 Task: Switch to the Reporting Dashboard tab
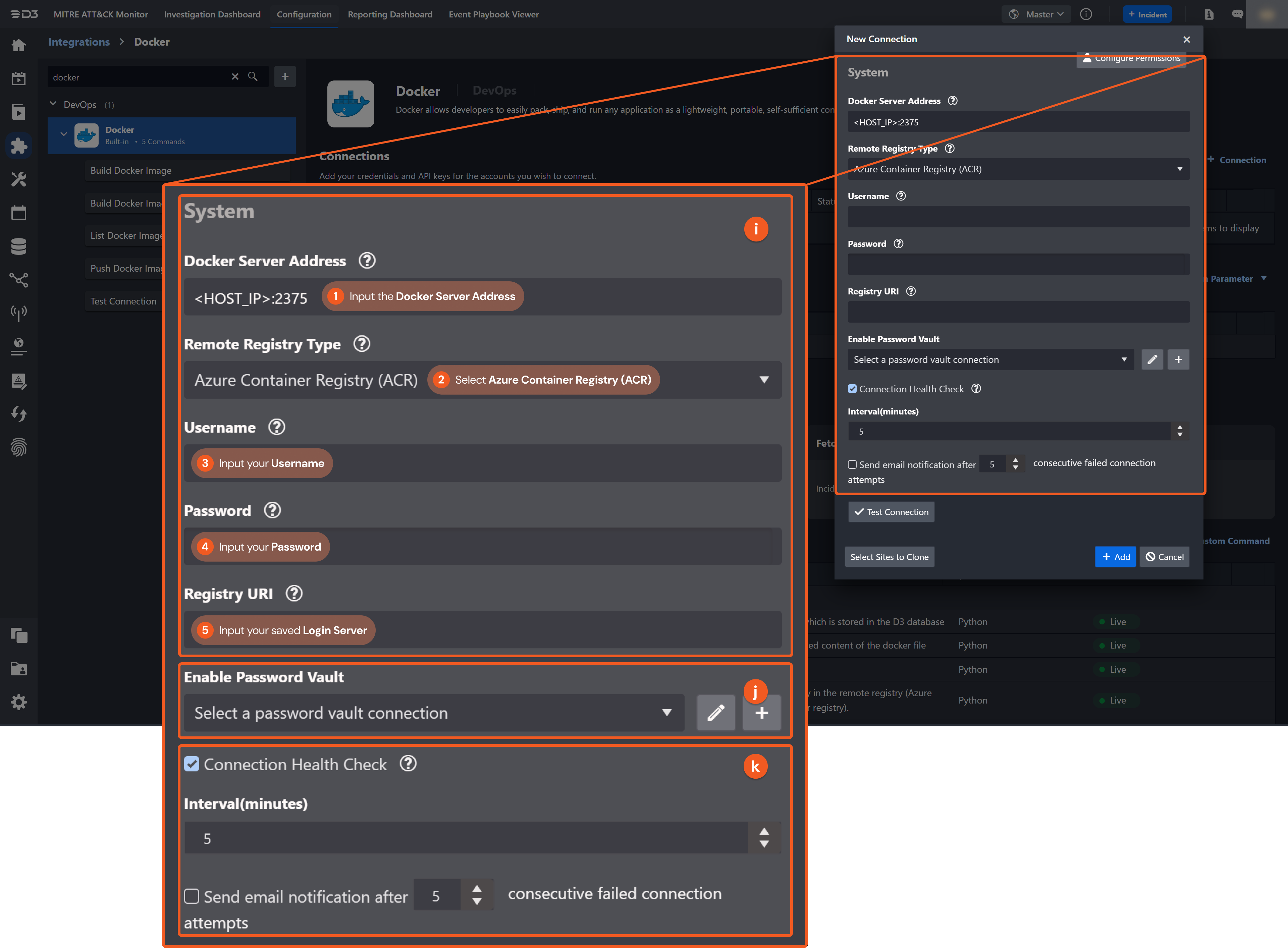tap(390, 14)
